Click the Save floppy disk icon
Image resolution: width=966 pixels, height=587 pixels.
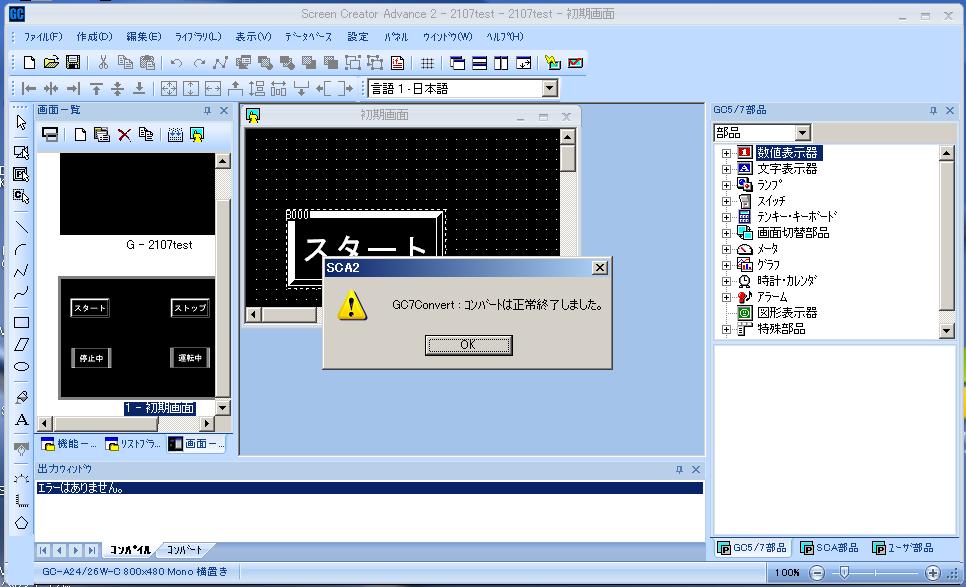(73, 62)
